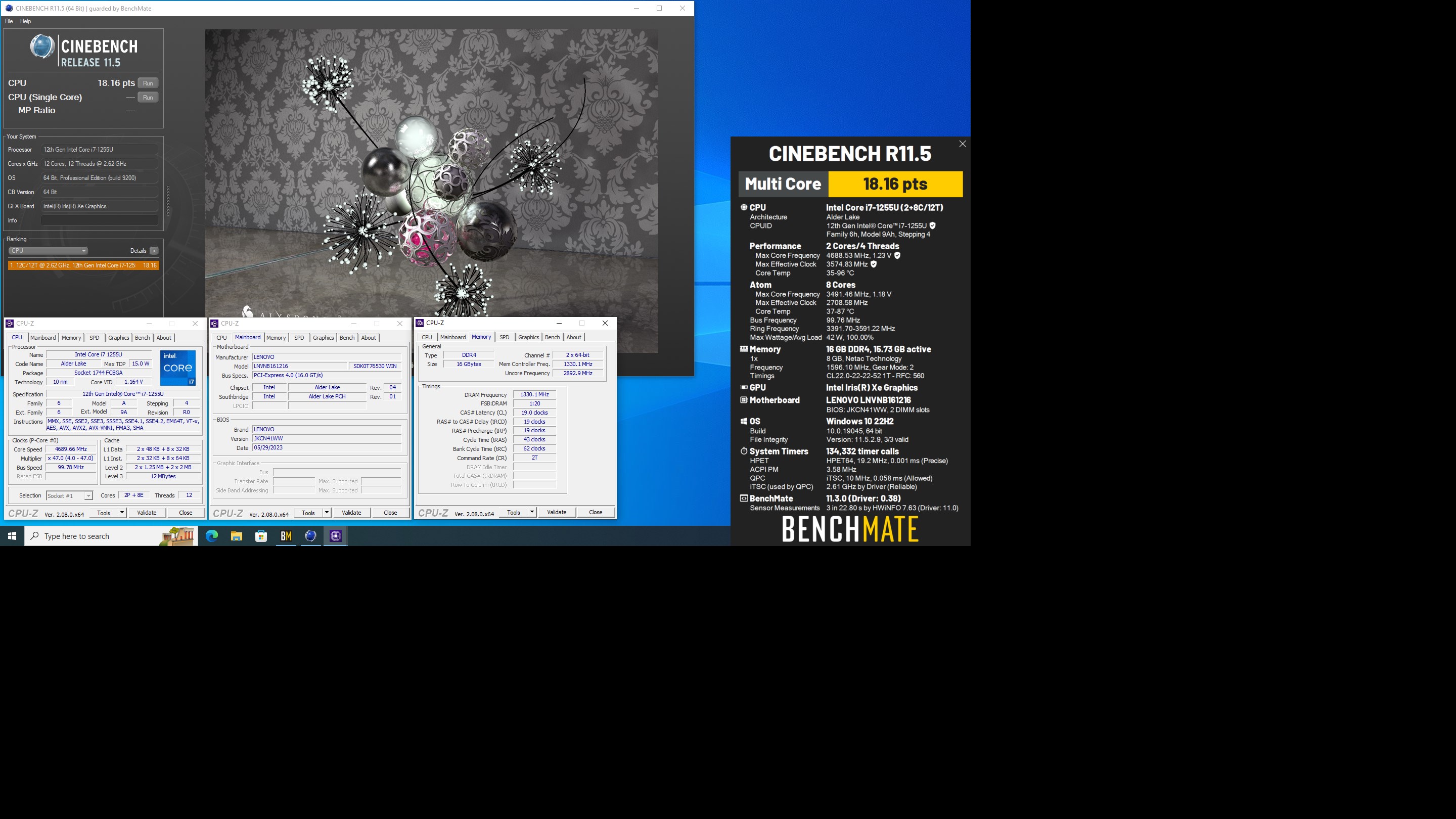Click System Timers clock icon

[x=744, y=451]
